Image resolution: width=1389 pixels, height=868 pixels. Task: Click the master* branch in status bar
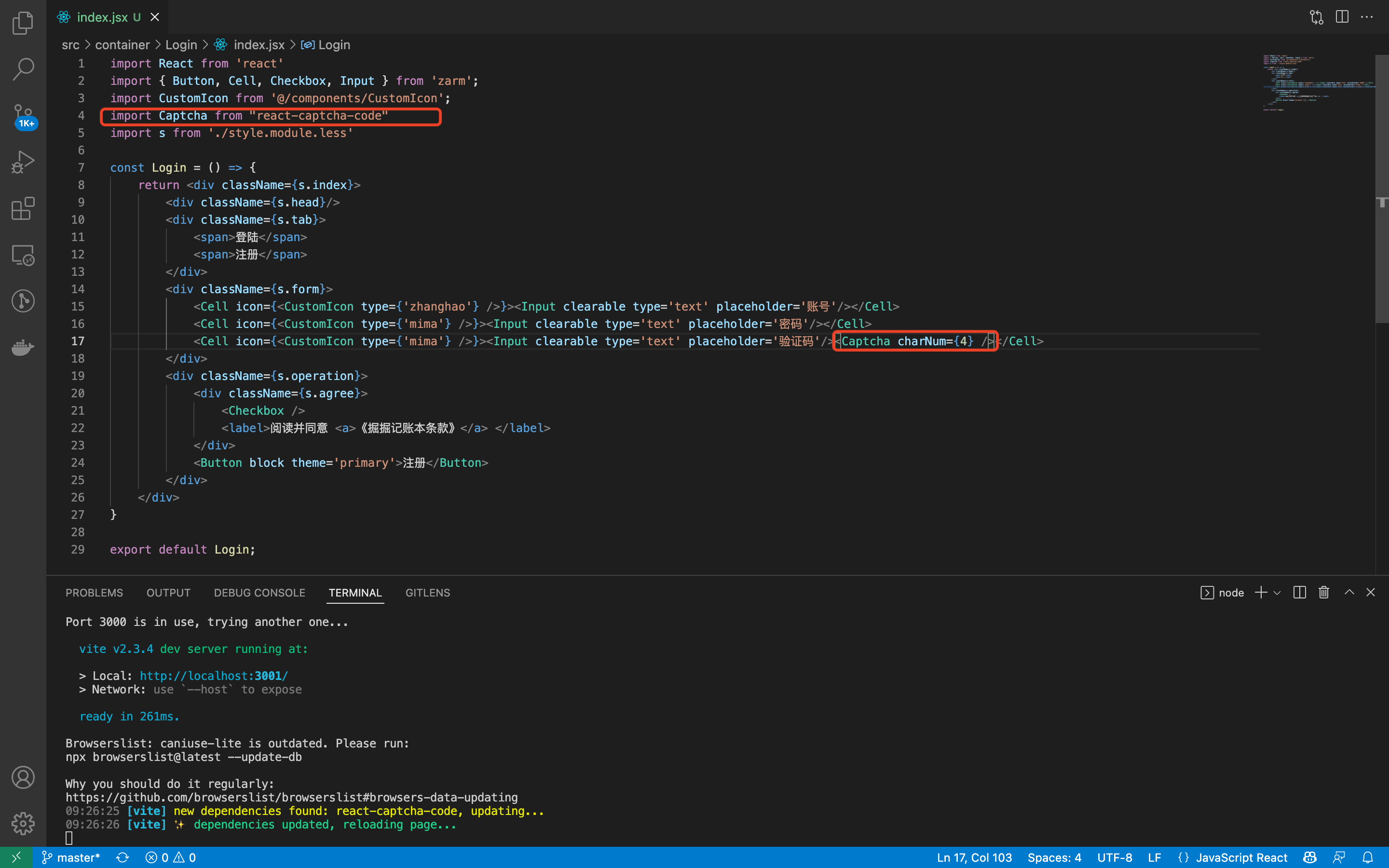pos(71,857)
